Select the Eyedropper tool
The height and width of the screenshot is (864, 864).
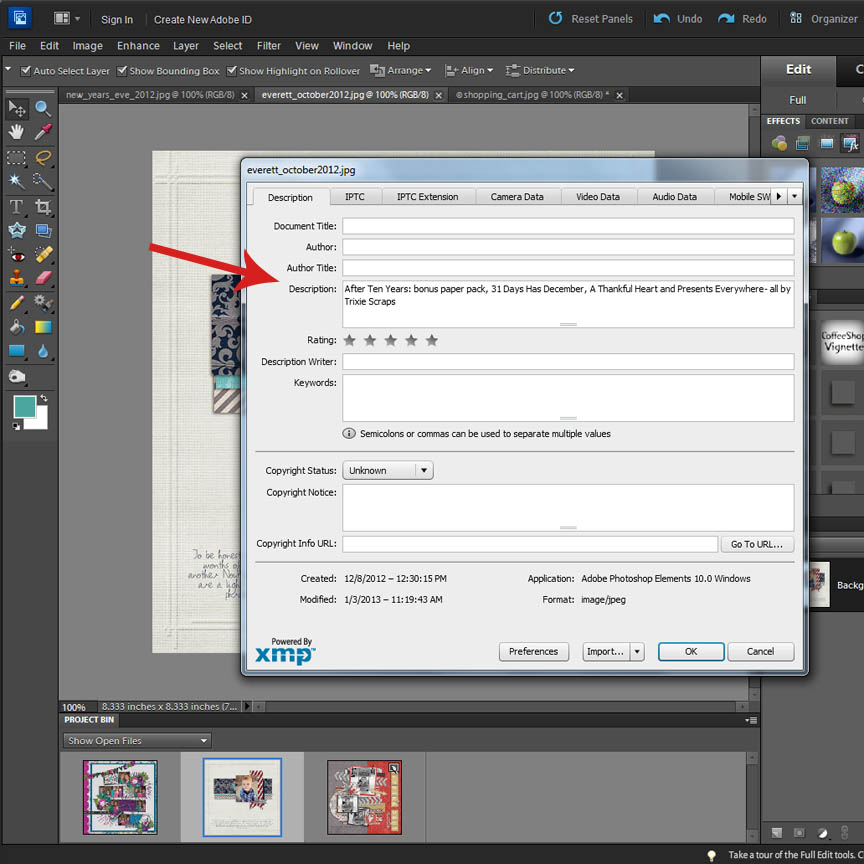(43, 132)
